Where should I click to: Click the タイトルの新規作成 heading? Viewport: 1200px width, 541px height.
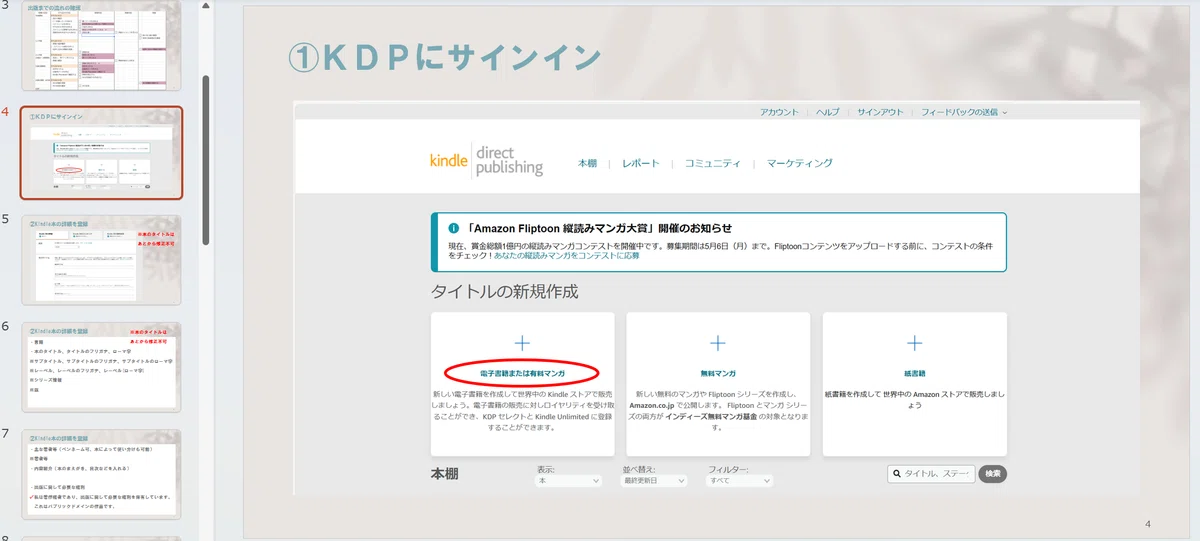coord(504,292)
